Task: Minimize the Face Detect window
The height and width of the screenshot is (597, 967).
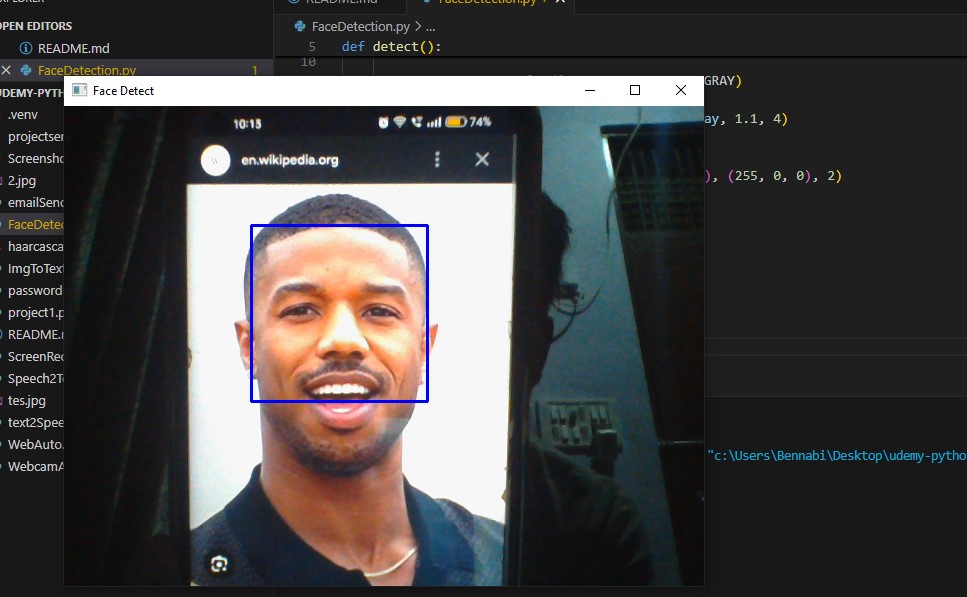Action: click(590, 90)
